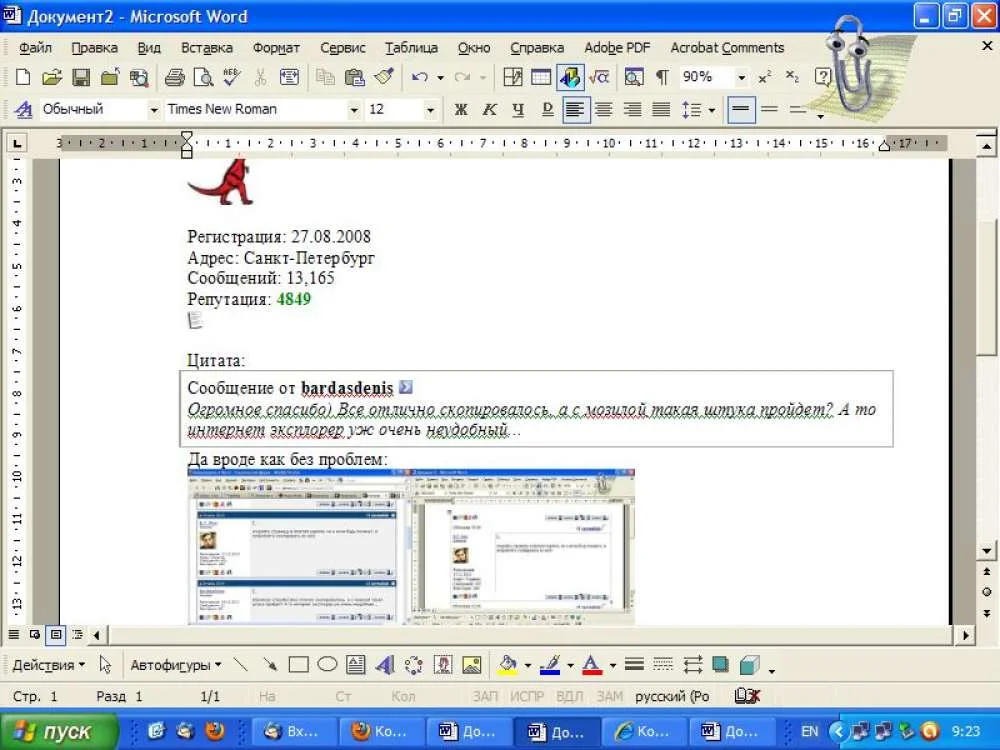The width and height of the screenshot is (1000, 750).
Task: Paste from the clipboard in the toolbar
Action: (x=355, y=77)
